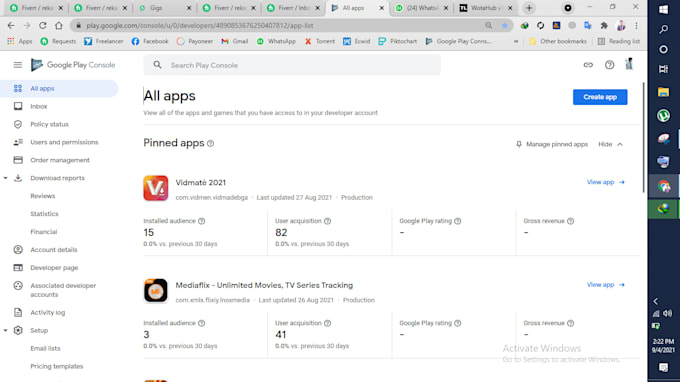Click View app for Vidmate 2021

605,182
